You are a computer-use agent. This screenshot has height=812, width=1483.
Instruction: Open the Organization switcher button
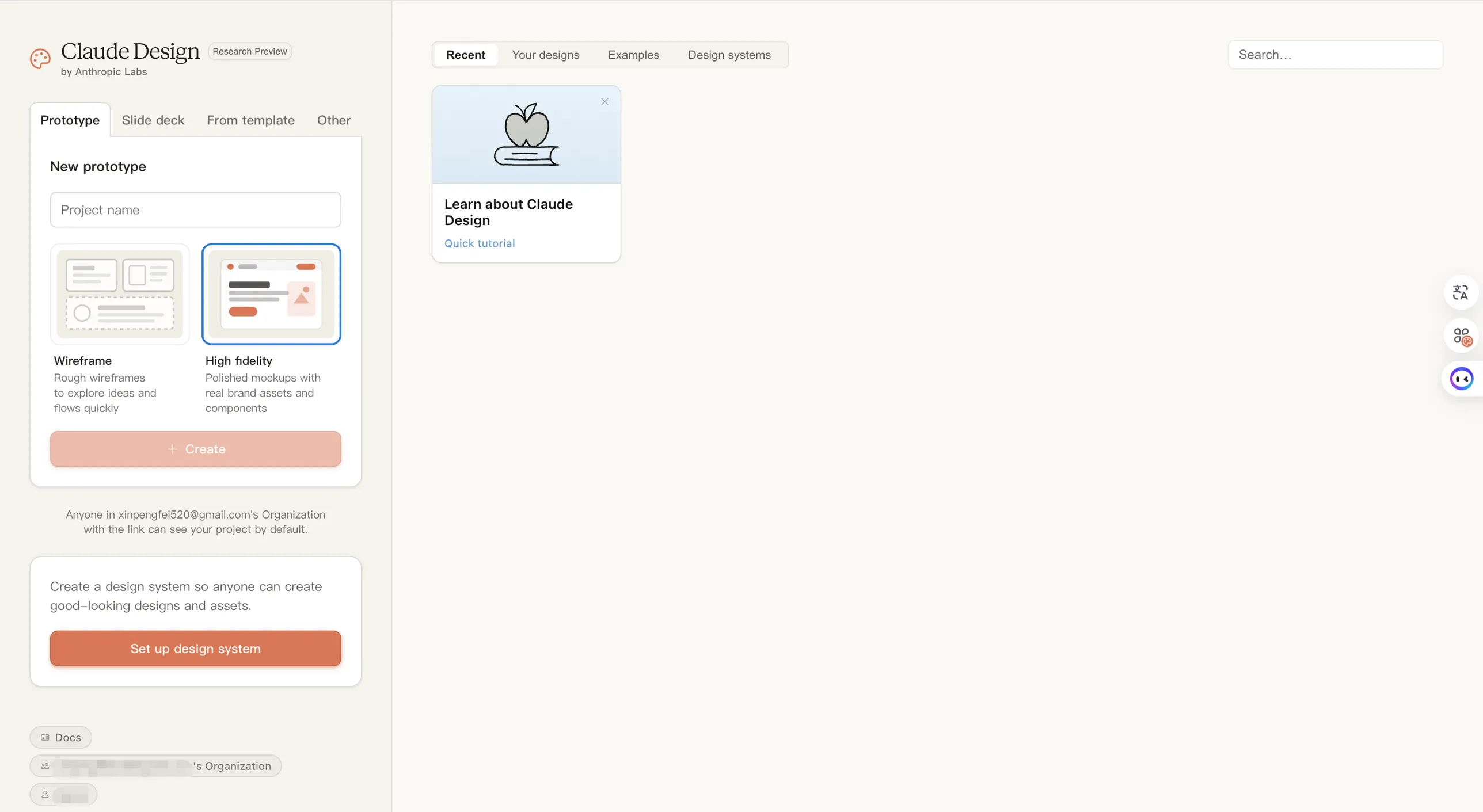coord(155,766)
